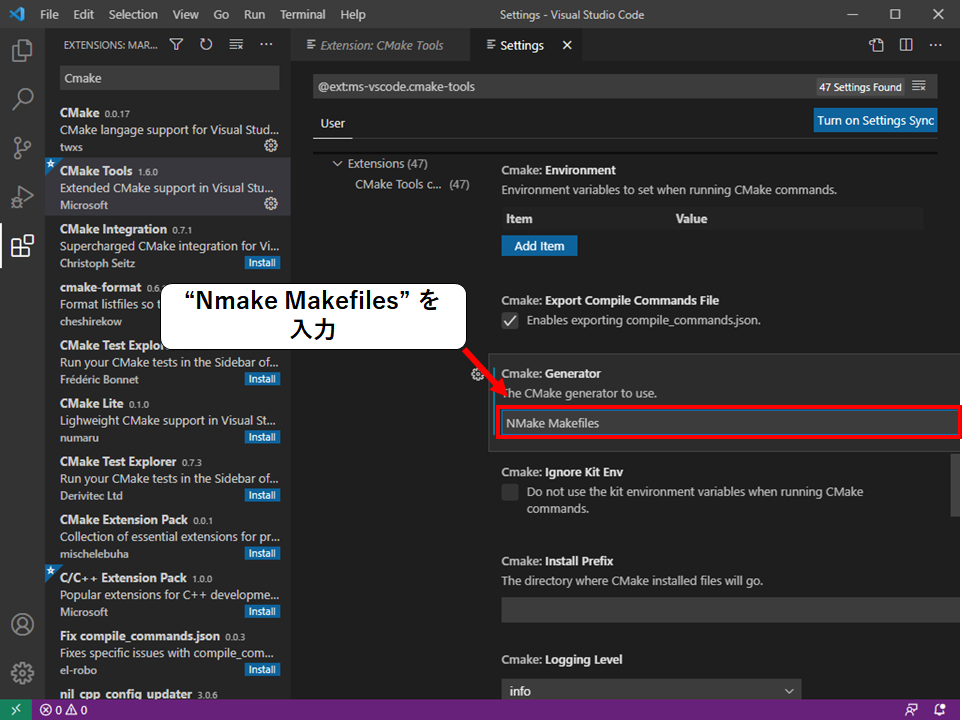This screenshot has height=720, width=962.
Task: Open the gear icon beside Cmake: Generator setting
Action: click(477, 374)
